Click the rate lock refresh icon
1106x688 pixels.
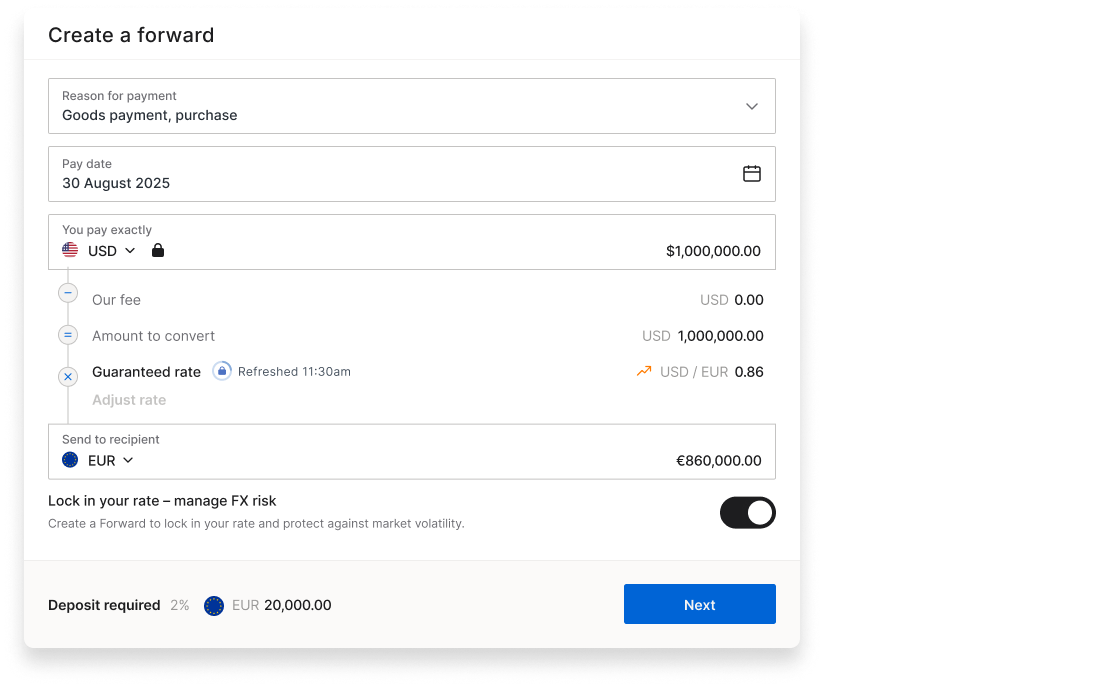[222, 372]
